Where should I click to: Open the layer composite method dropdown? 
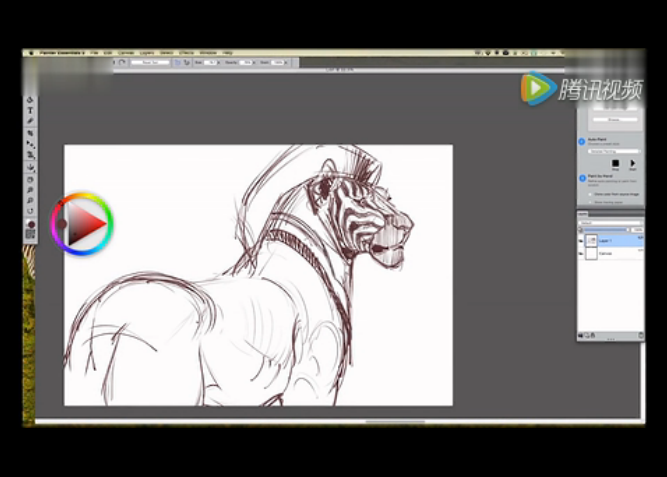coord(610,223)
